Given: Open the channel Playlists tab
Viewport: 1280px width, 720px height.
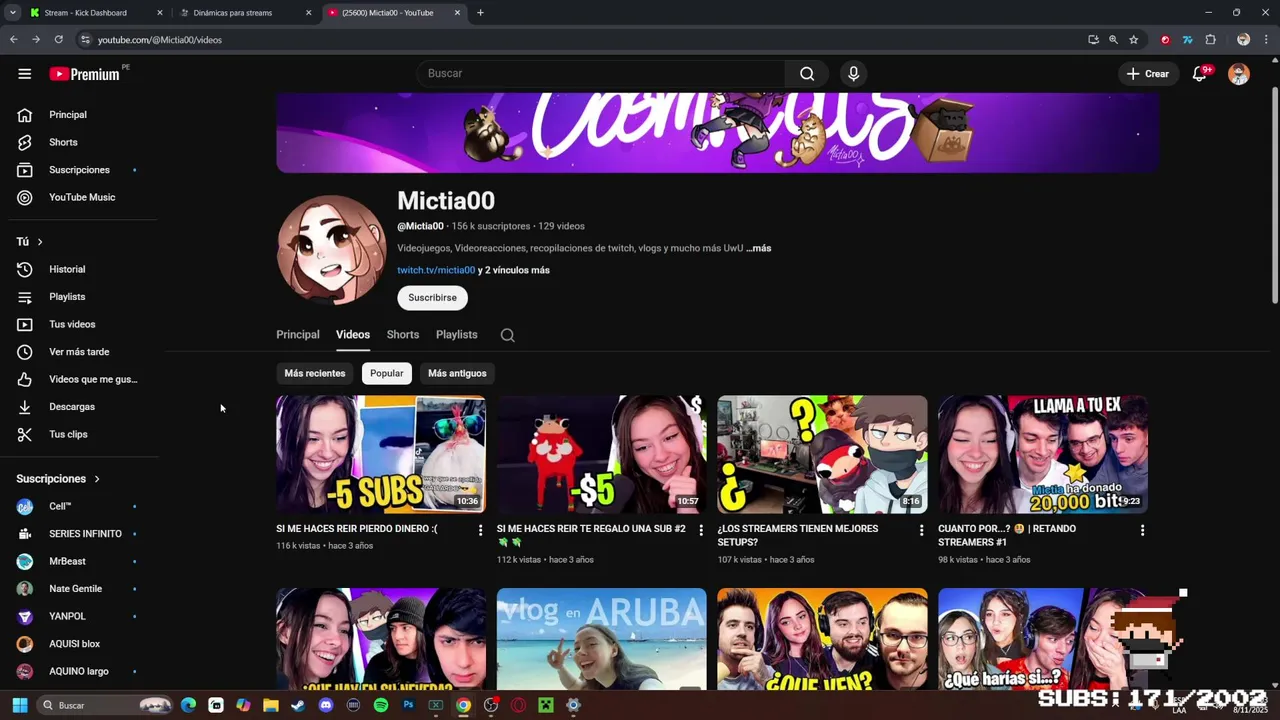Looking at the screenshot, I should [457, 335].
